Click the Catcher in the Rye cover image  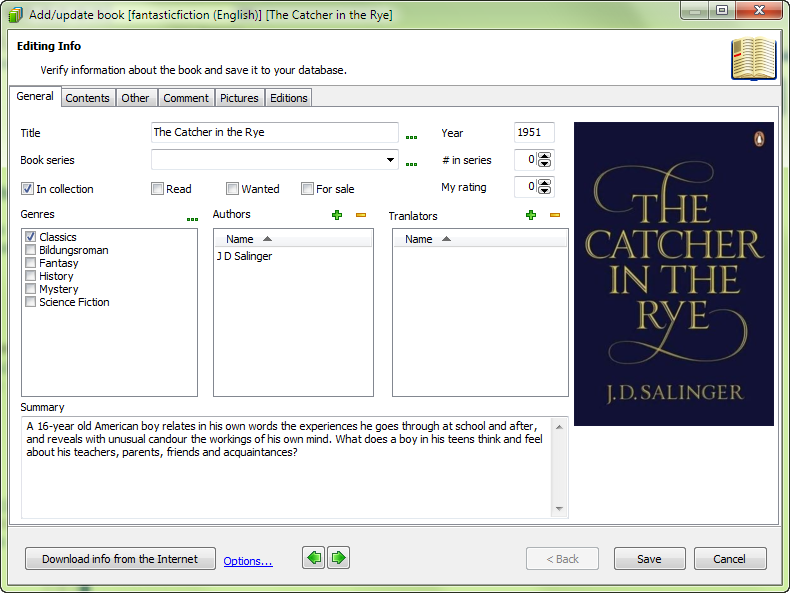click(x=674, y=274)
